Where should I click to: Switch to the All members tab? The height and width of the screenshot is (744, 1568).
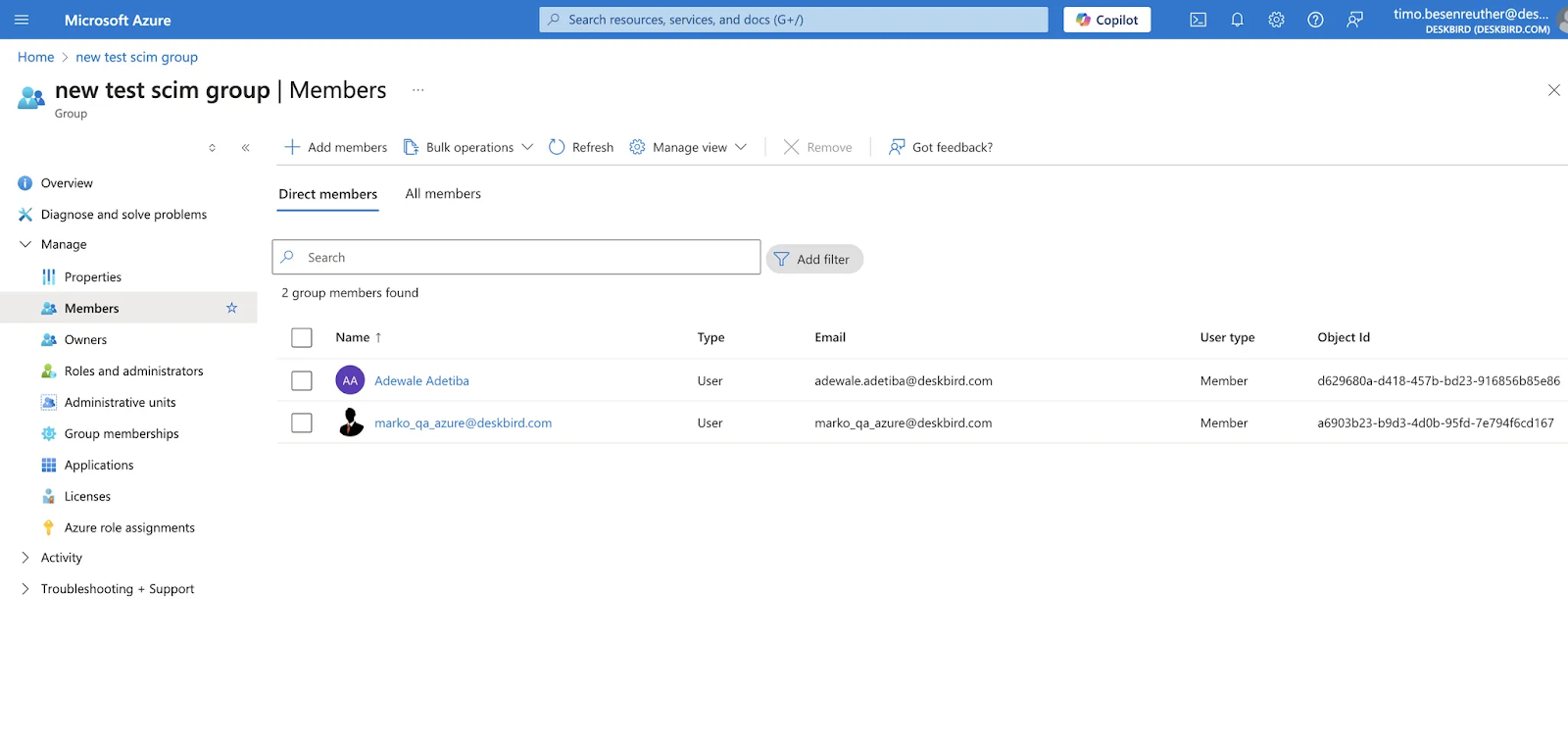click(443, 194)
